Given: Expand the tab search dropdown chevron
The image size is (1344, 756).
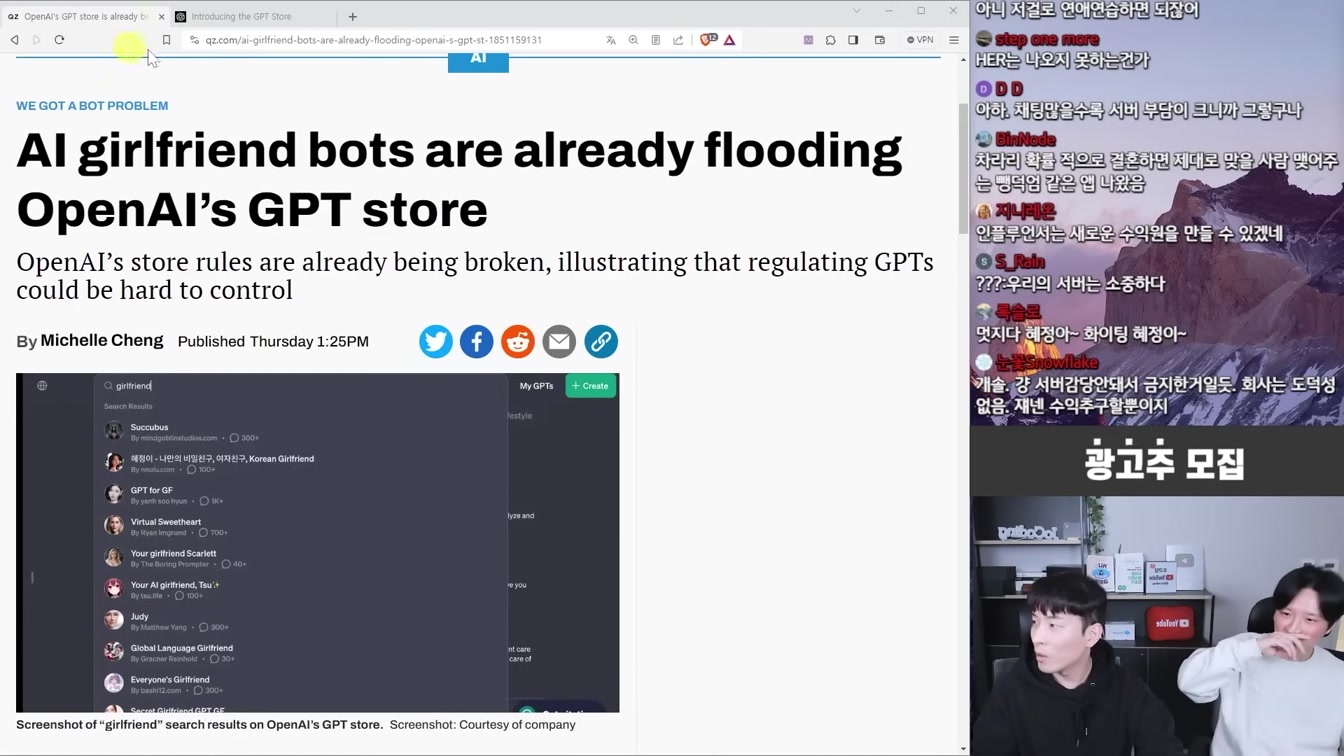Looking at the screenshot, I should (x=856, y=11).
